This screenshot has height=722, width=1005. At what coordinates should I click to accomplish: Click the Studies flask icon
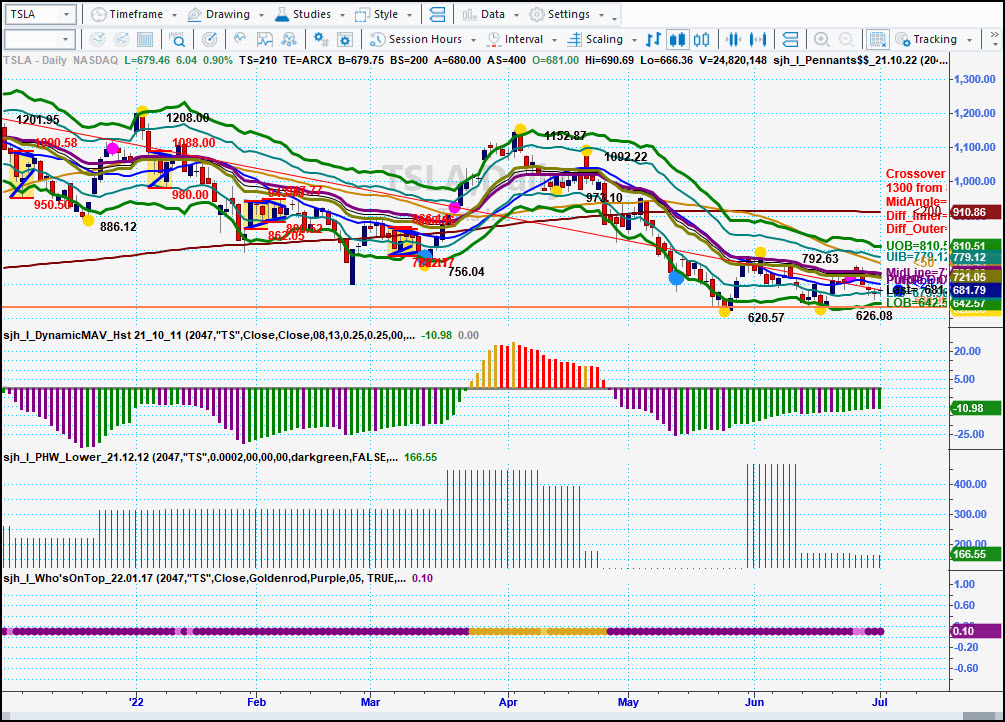click(x=281, y=14)
